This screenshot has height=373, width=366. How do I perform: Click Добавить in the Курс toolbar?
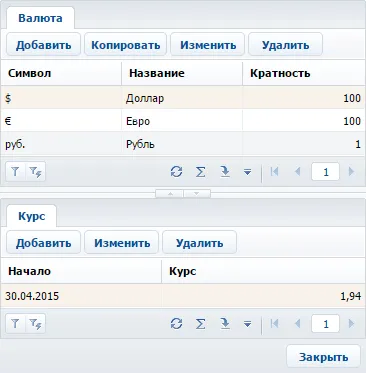[x=43, y=243]
